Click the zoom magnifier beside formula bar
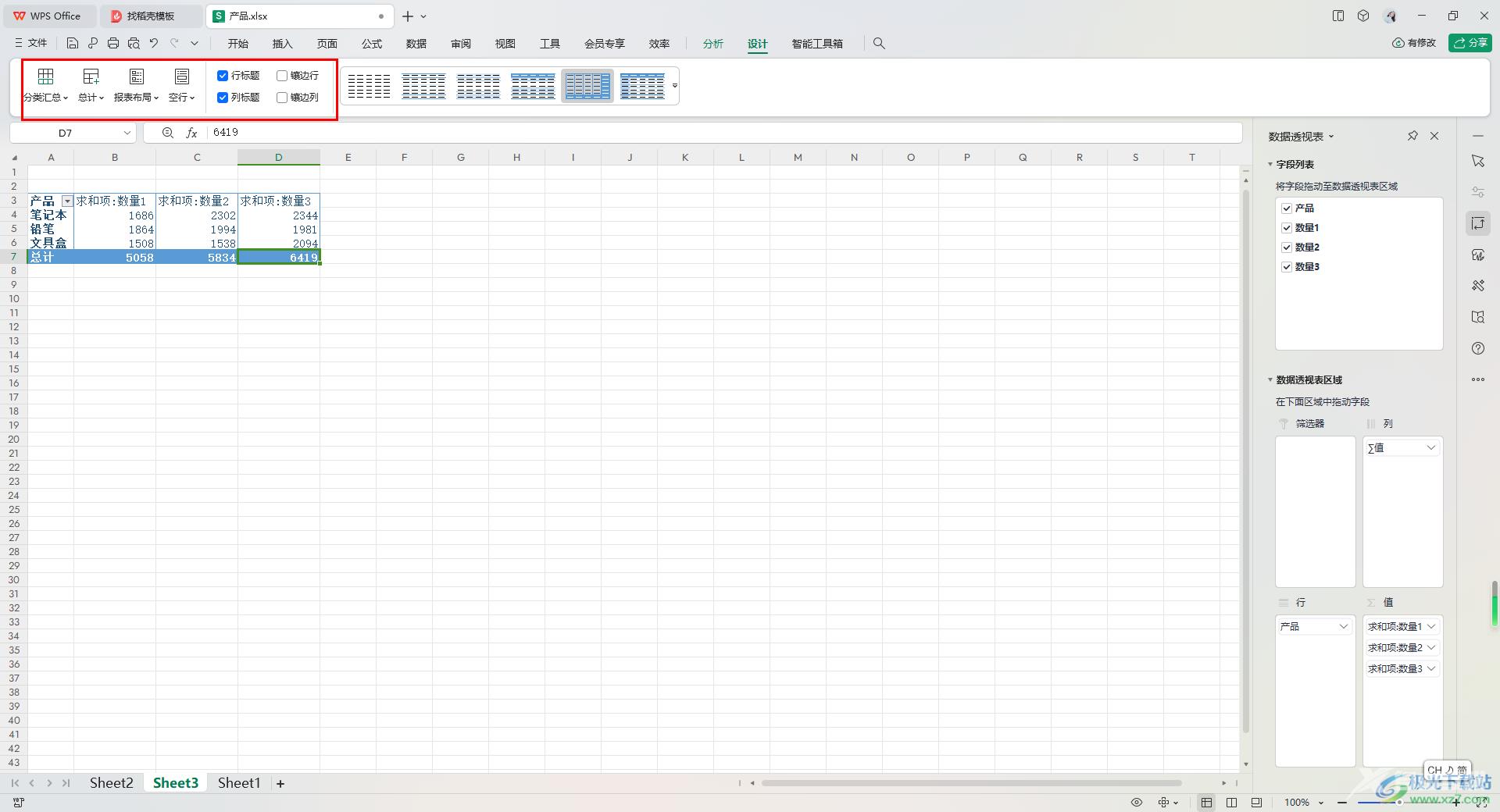Screen dimensions: 1500x812 (x=167, y=133)
